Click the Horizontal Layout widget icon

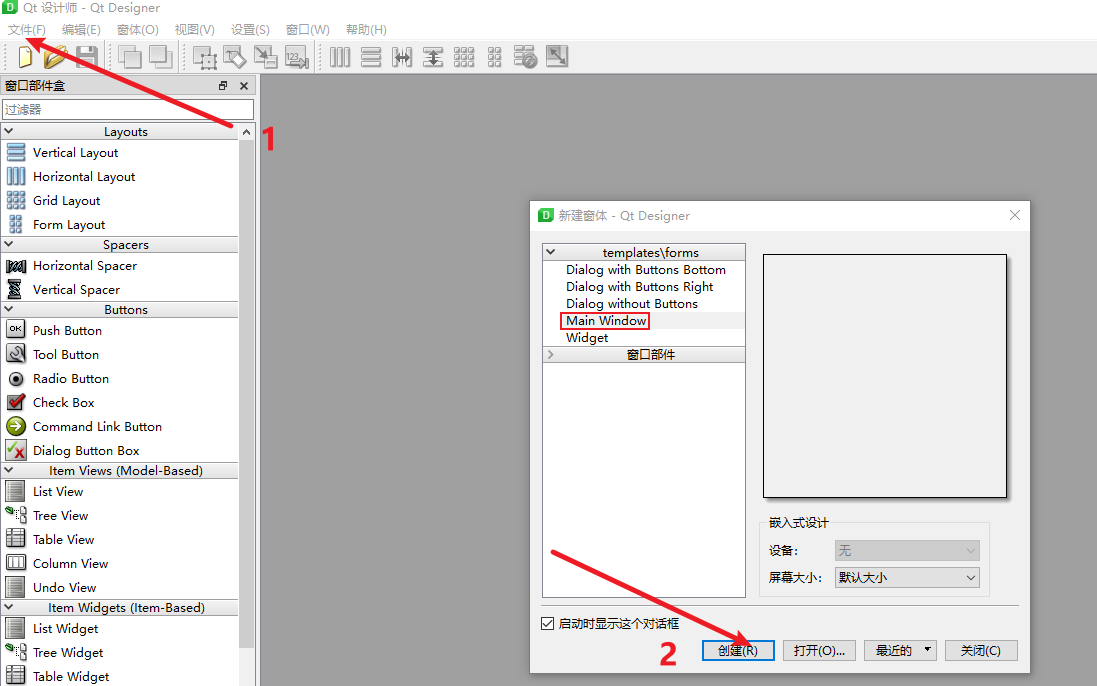(x=16, y=176)
